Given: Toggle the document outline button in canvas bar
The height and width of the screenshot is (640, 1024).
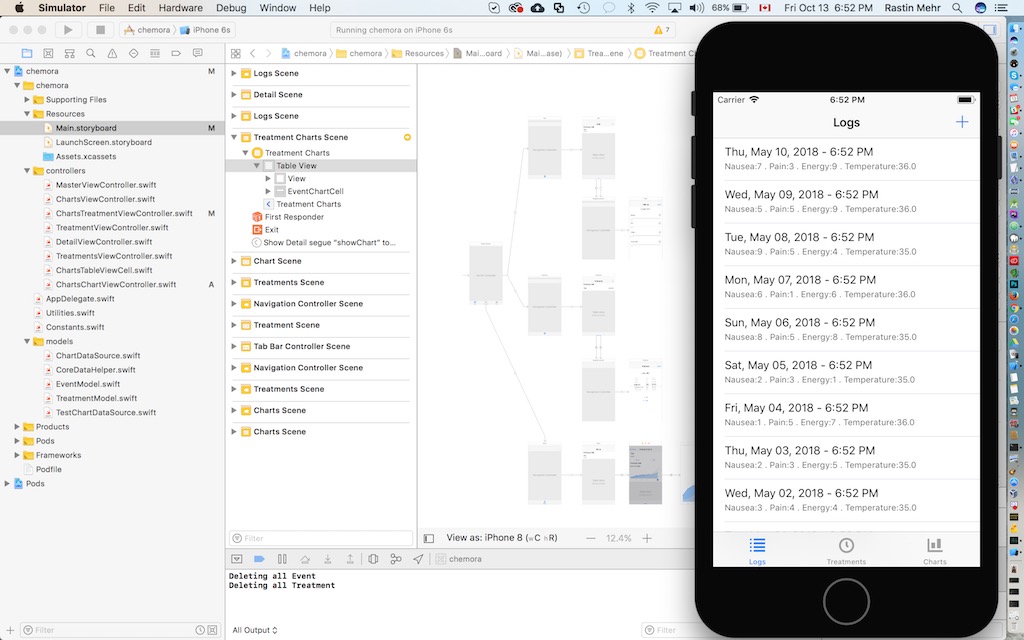Looking at the screenshot, I should coord(428,539).
